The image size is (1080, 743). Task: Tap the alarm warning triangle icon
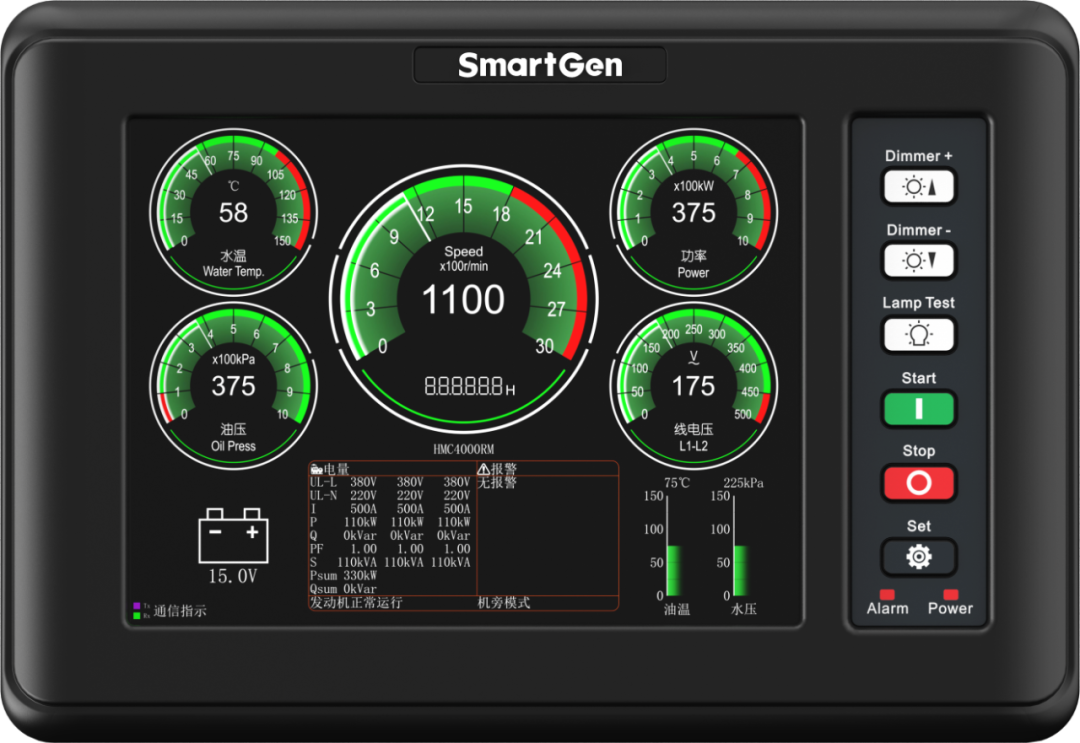click(484, 469)
